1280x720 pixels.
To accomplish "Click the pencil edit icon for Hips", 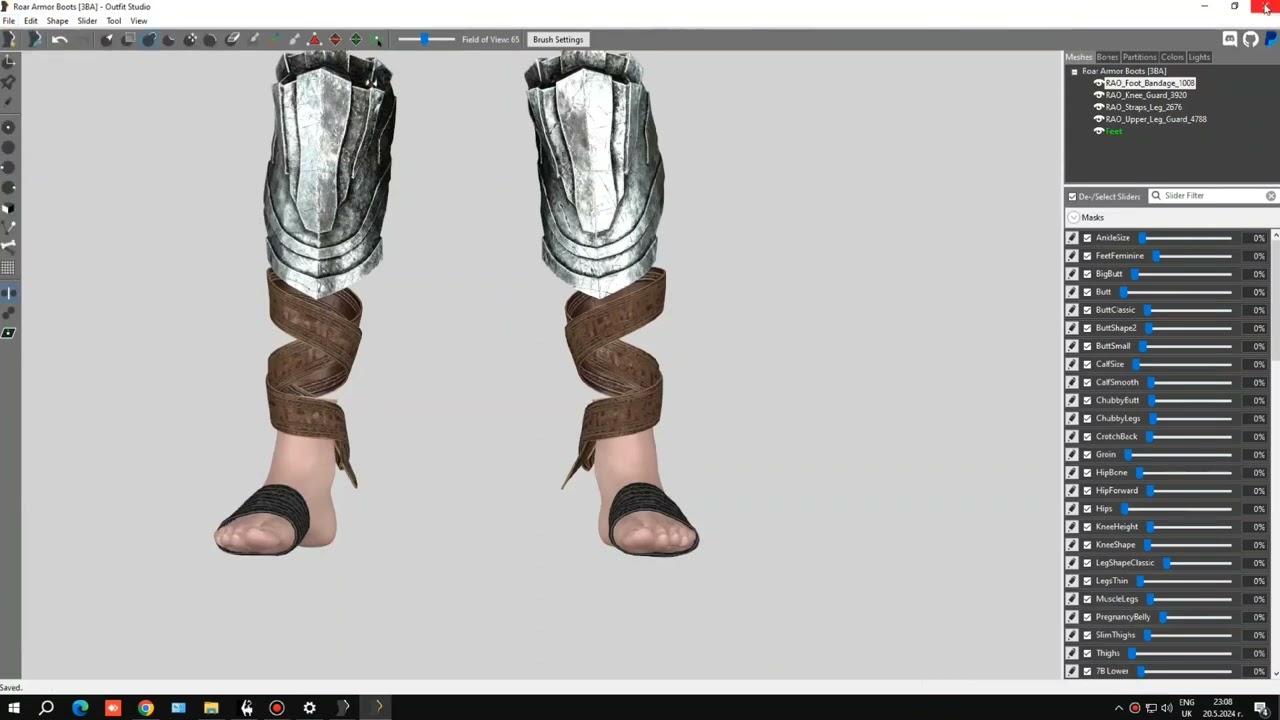I will (1072, 509).
